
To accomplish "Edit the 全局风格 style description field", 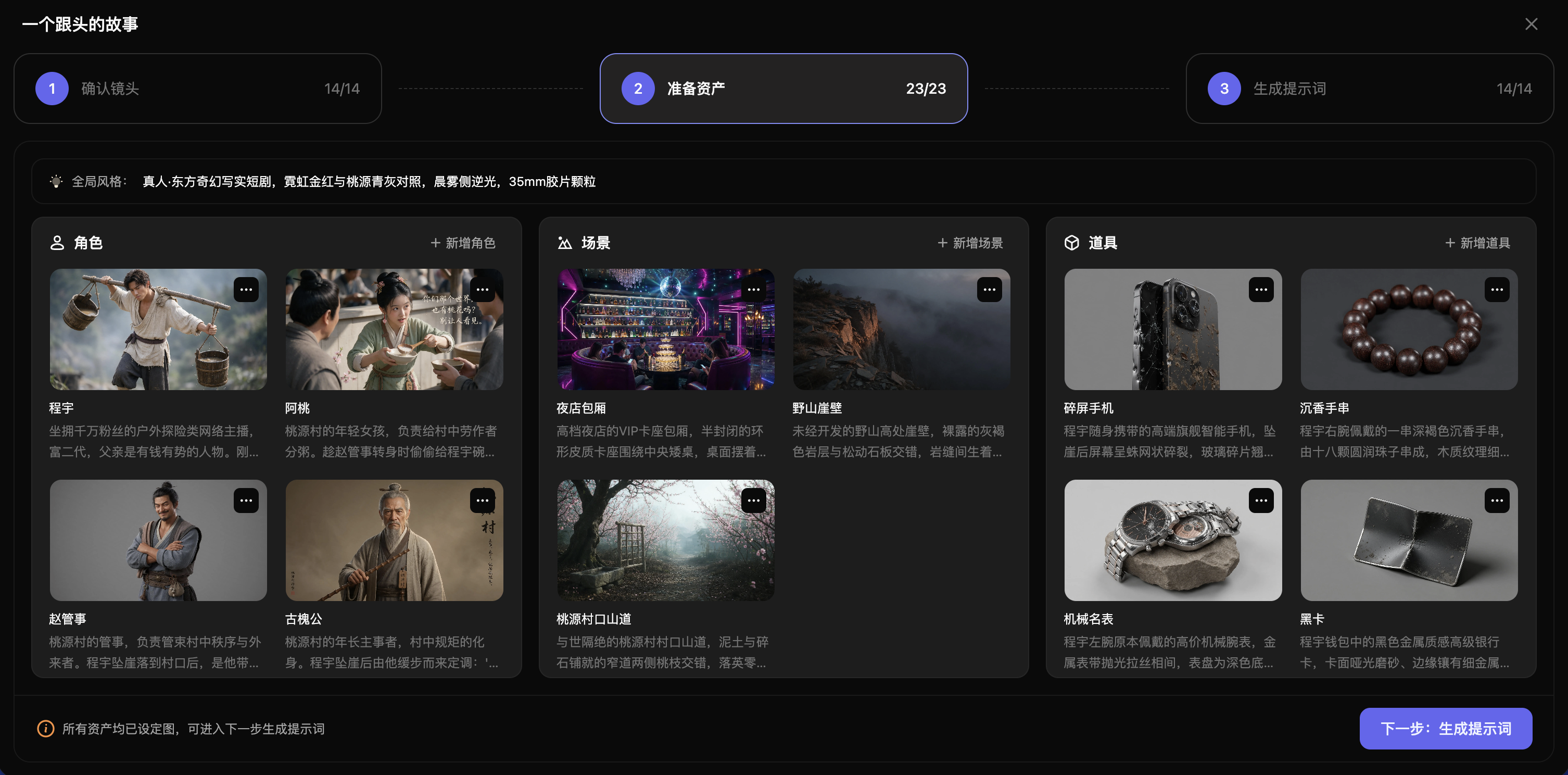I will pyautogui.click(x=783, y=181).
